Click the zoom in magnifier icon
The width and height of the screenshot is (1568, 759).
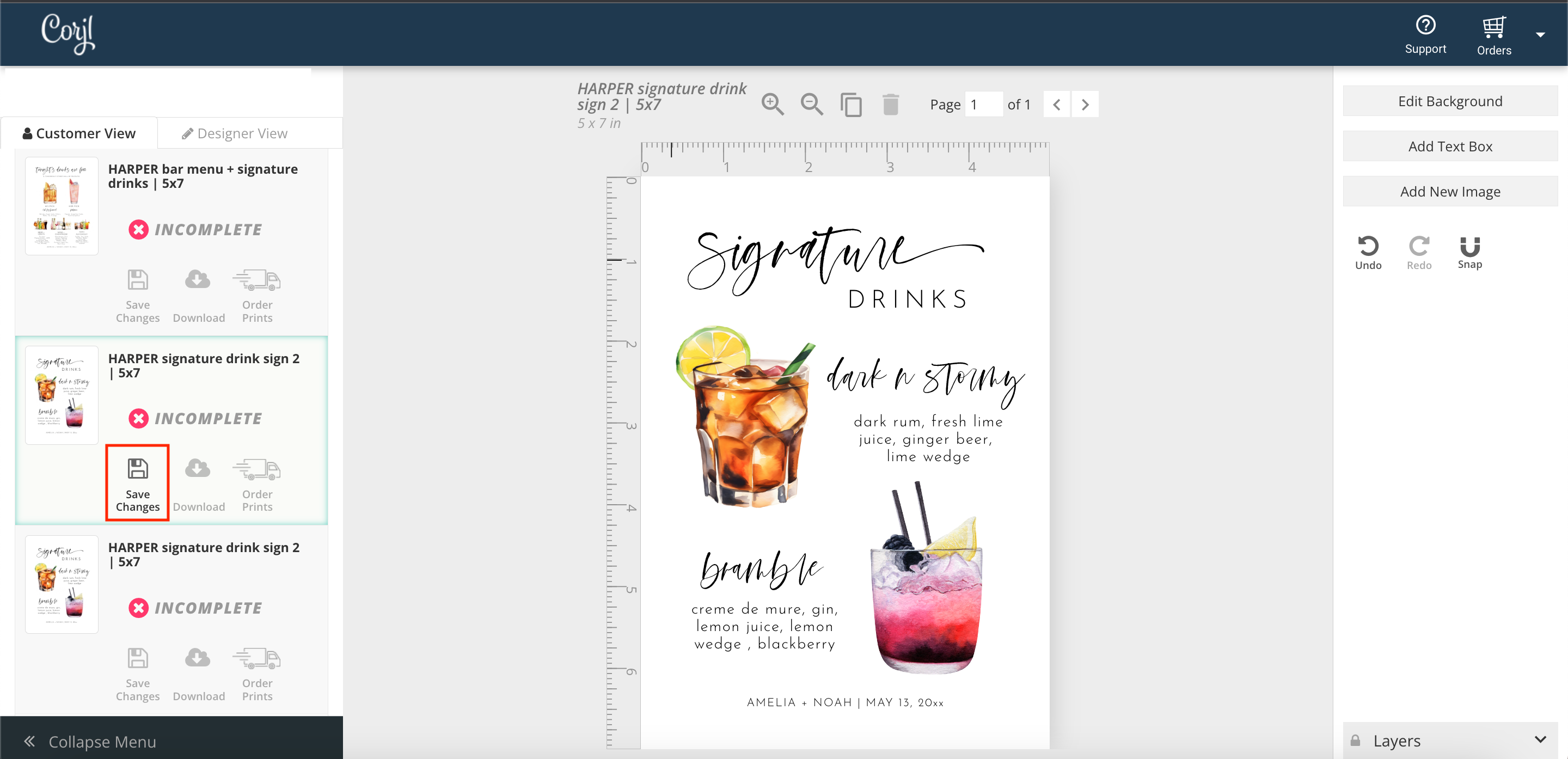[772, 104]
